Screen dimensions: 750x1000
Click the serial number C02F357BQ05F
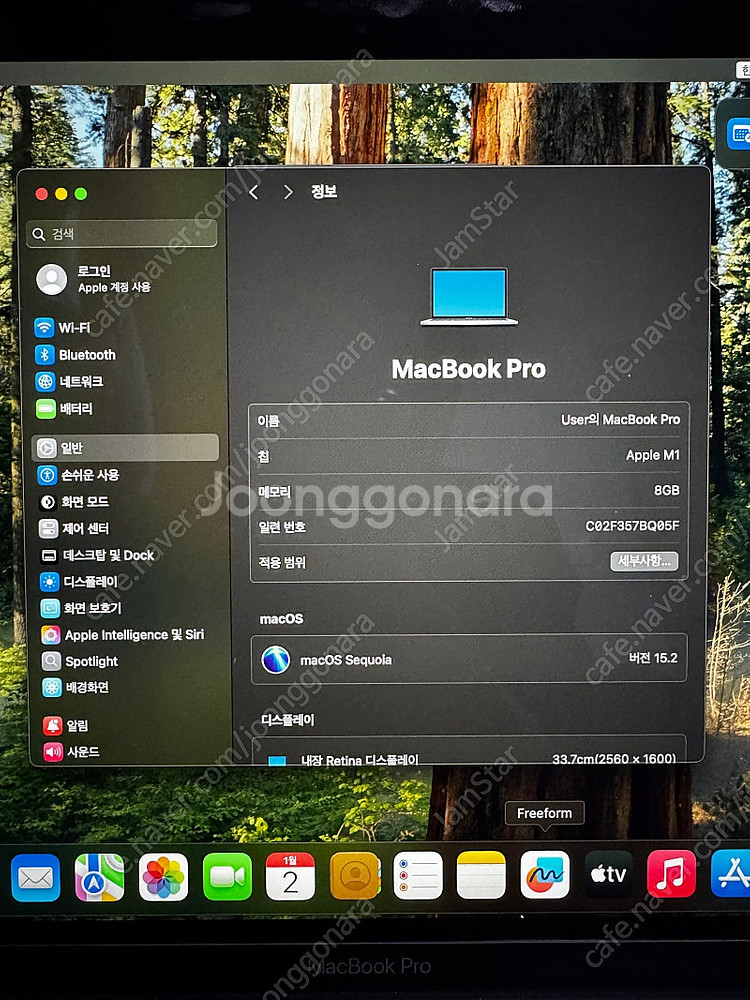tap(632, 526)
